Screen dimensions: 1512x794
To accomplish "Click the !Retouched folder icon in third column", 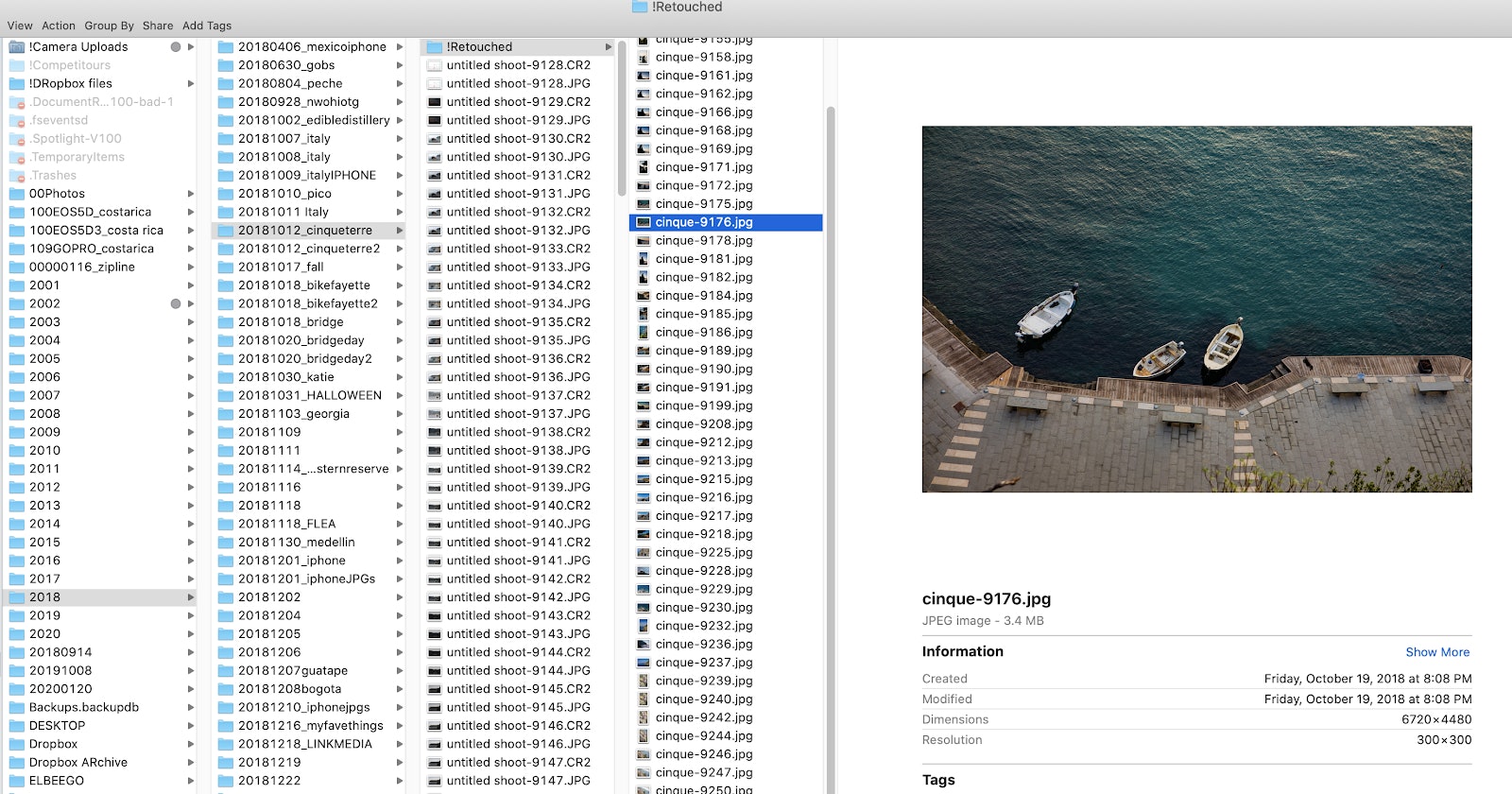I will click(435, 47).
